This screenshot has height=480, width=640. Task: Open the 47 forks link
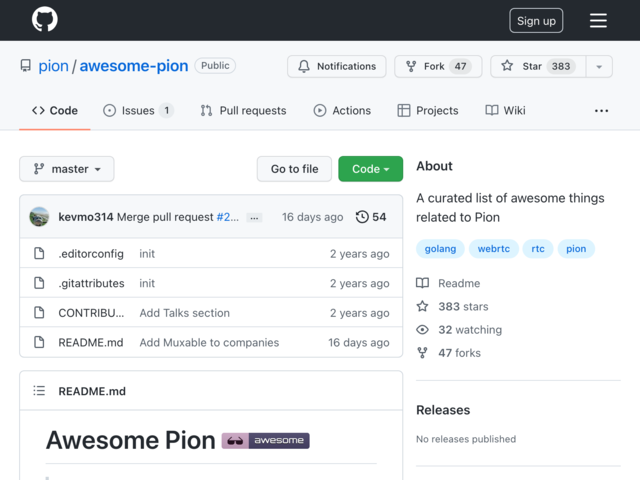pos(460,353)
